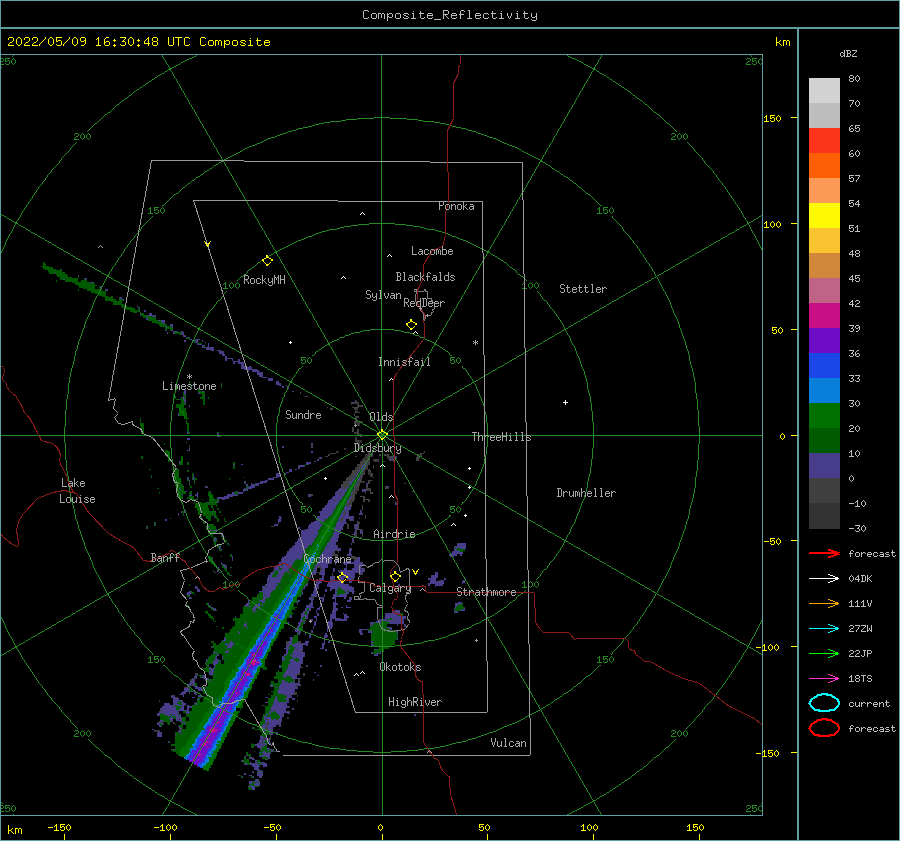Select the 65 dBZ red swatch
The image size is (900, 841).
click(824, 141)
